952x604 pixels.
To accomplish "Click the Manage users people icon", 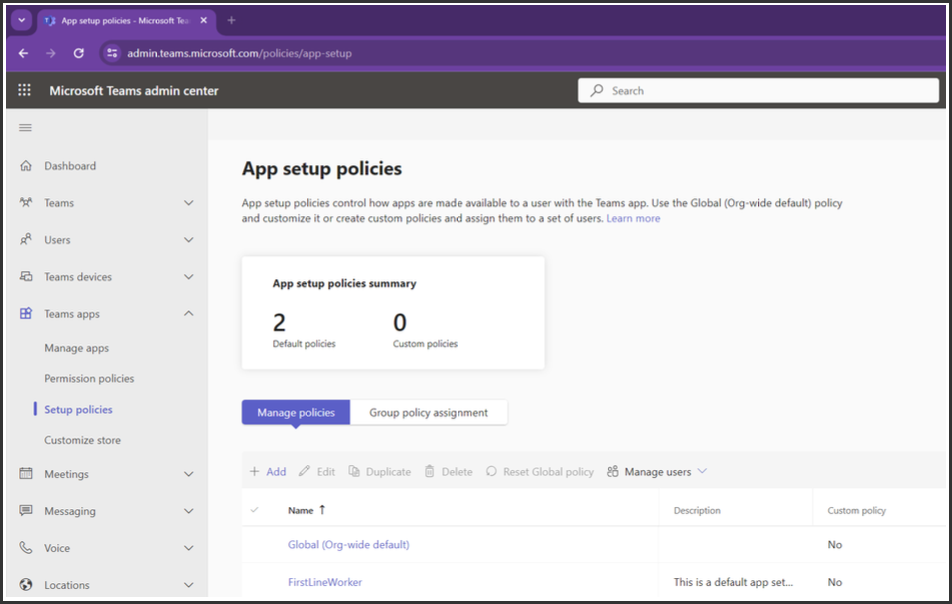I will pyautogui.click(x=613, y=471).
